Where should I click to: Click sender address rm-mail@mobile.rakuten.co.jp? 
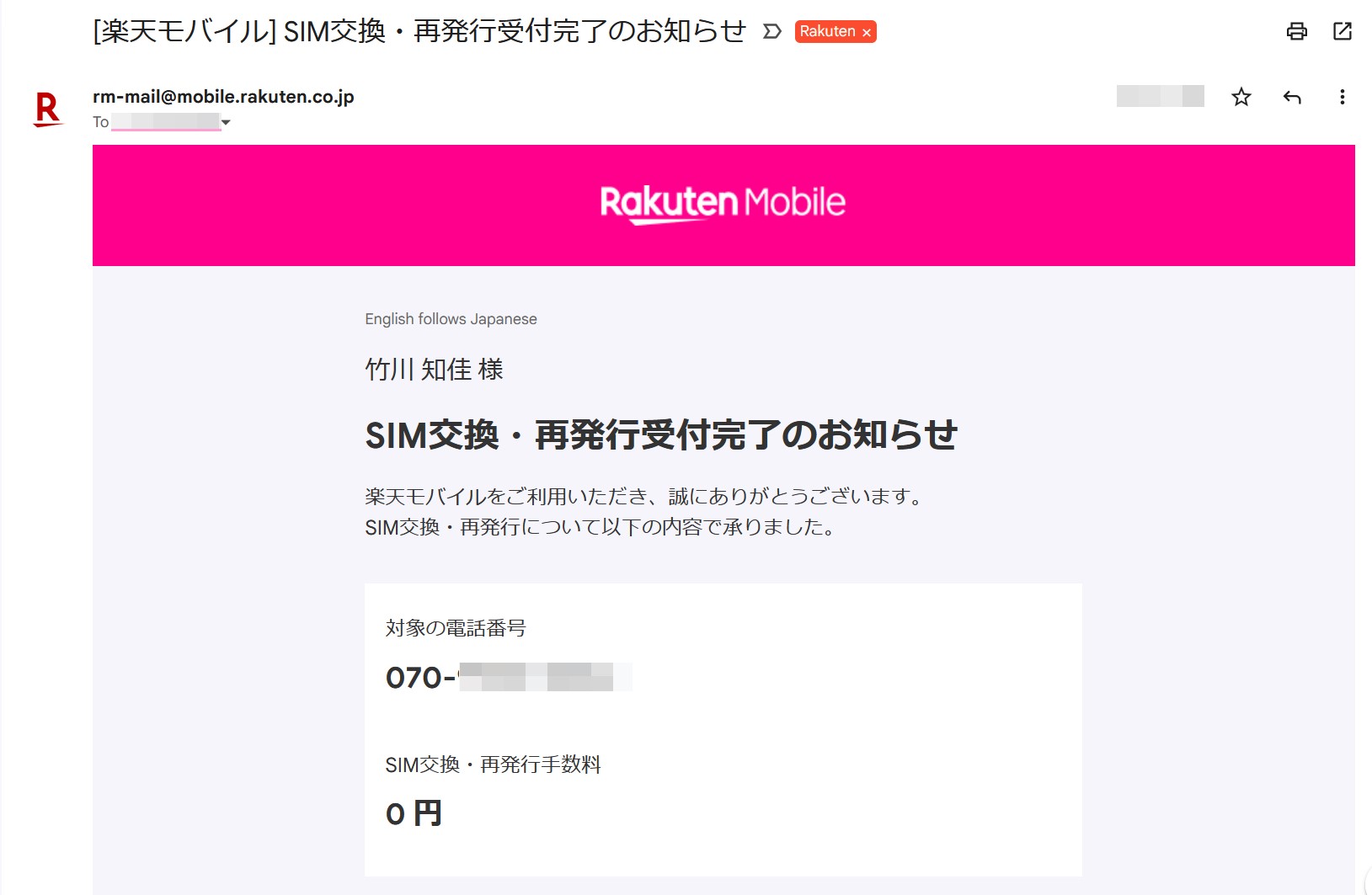(x=223, y=96)
